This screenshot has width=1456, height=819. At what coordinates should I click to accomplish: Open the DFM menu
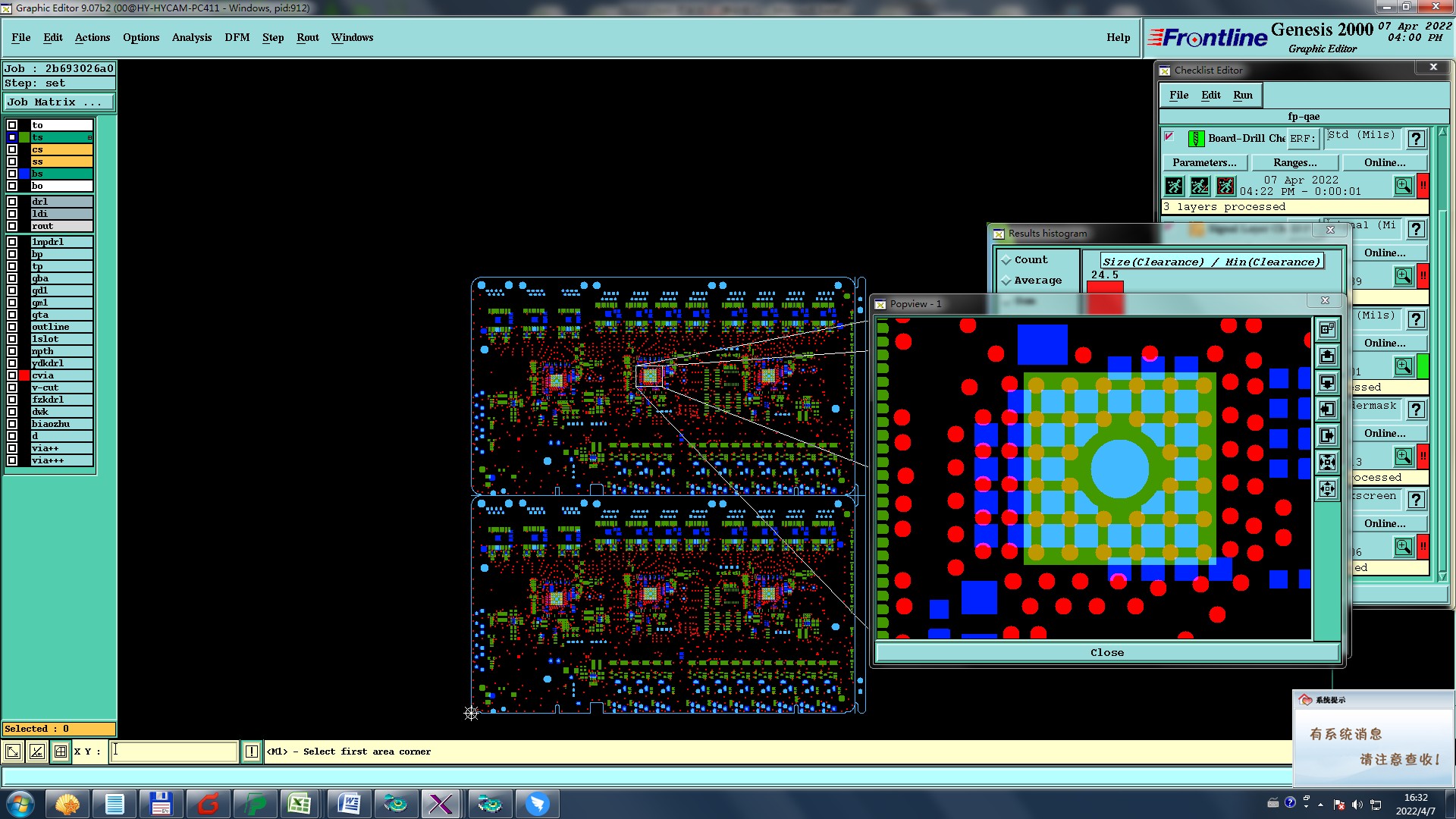237,37
